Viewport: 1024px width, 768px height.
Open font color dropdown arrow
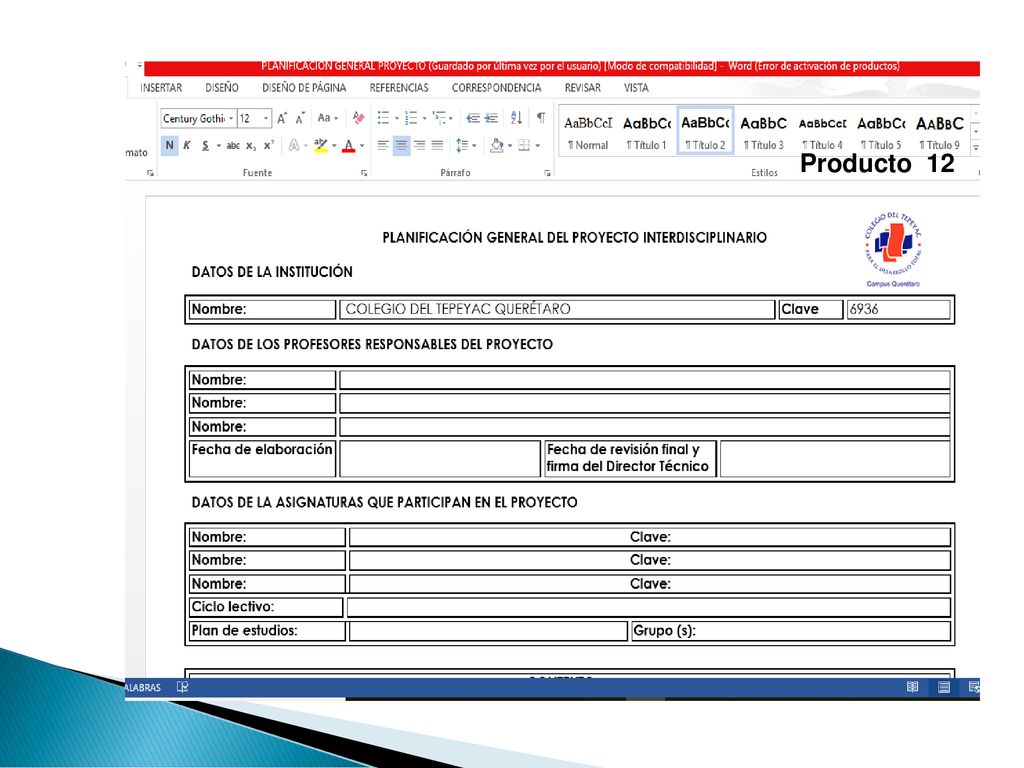click(x=362, y=146)
